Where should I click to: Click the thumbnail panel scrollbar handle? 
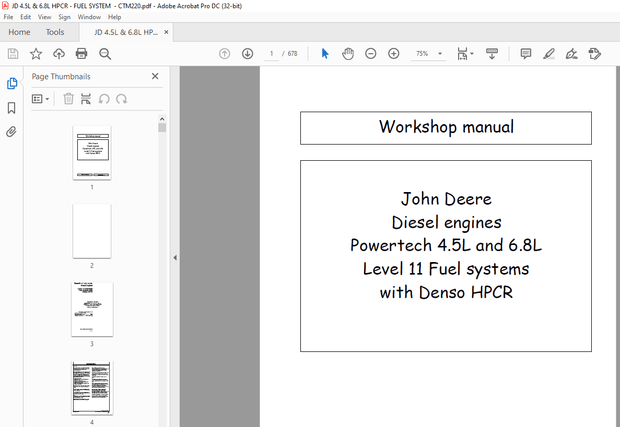coord(162,128)
